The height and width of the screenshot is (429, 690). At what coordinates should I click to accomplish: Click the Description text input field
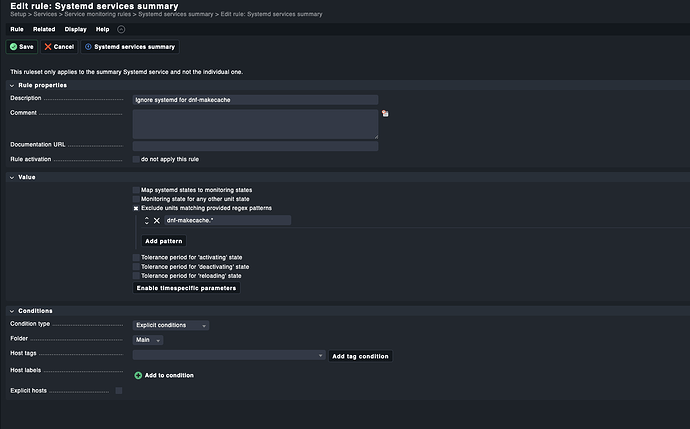pos(255,100)
